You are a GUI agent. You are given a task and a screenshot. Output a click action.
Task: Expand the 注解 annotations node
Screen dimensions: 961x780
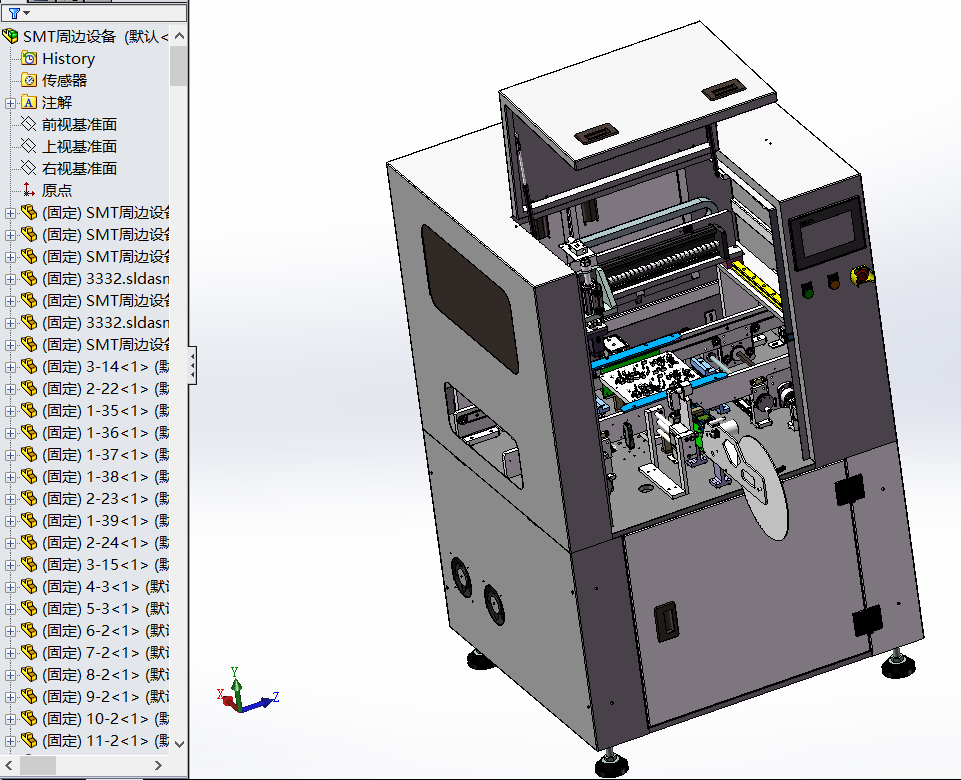coord(10,102)
